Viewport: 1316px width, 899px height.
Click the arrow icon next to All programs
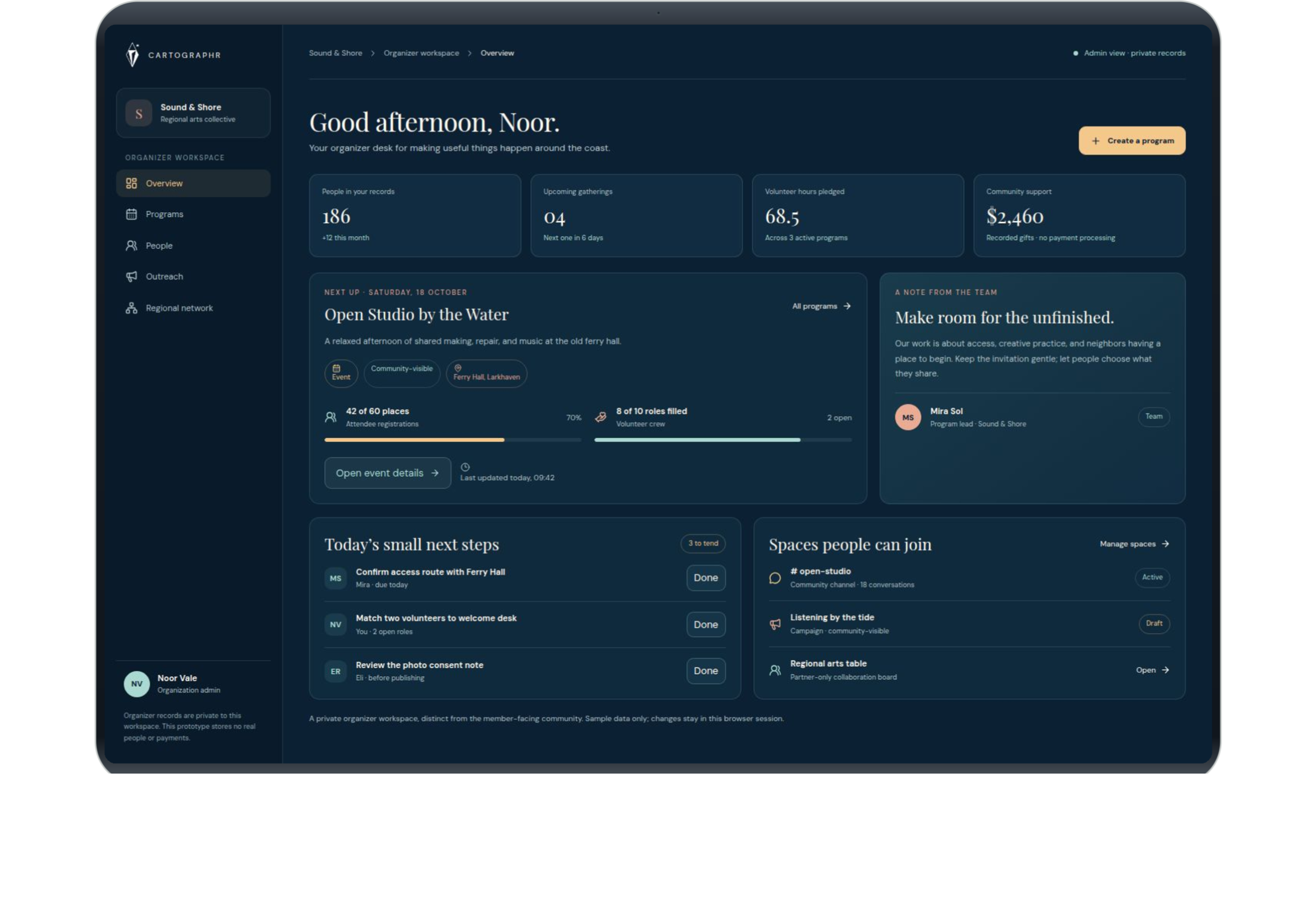pos(847,306)
